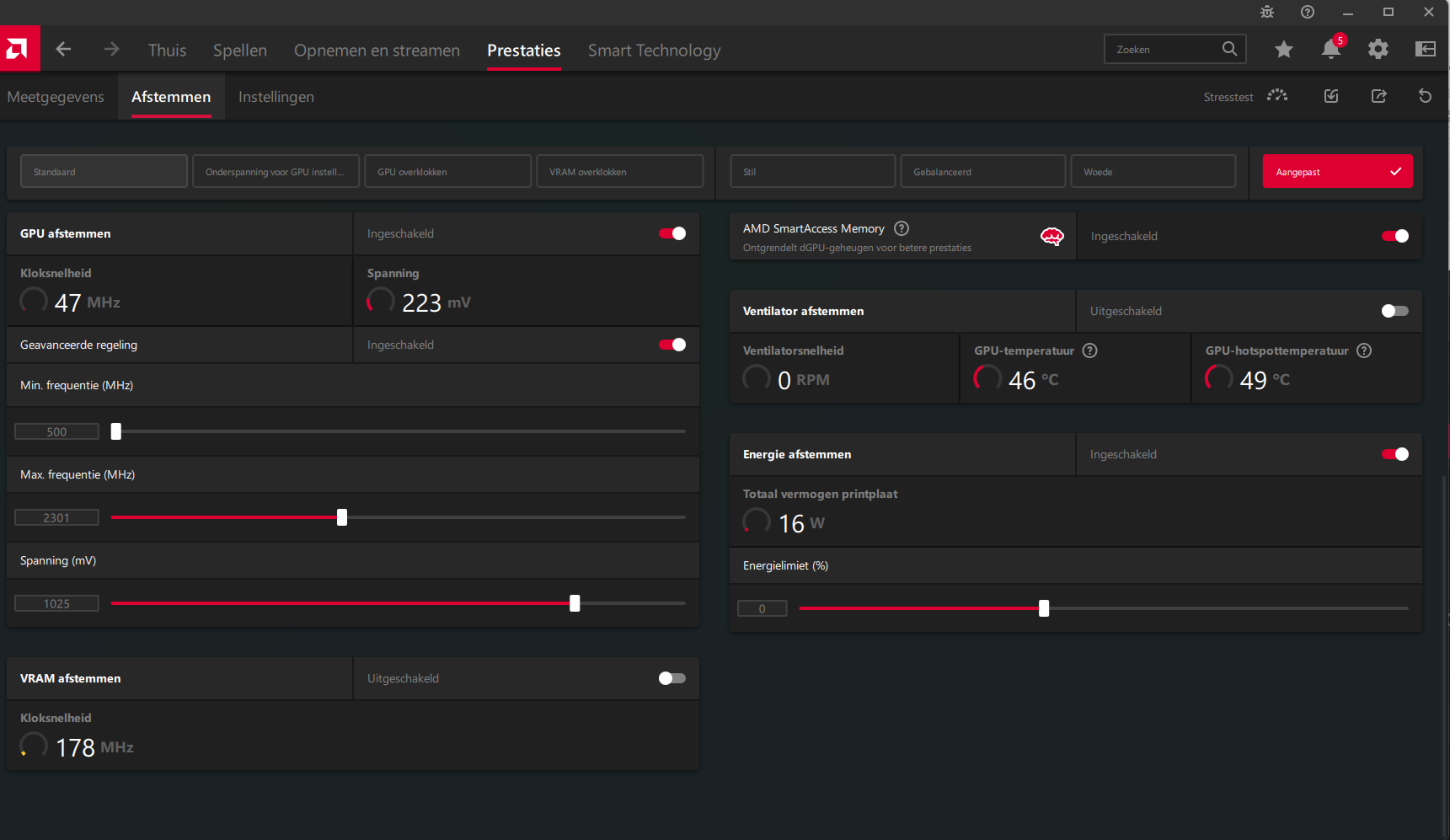
Task: Disable GPU afstemmen toggle
Action: click(672, 233)
